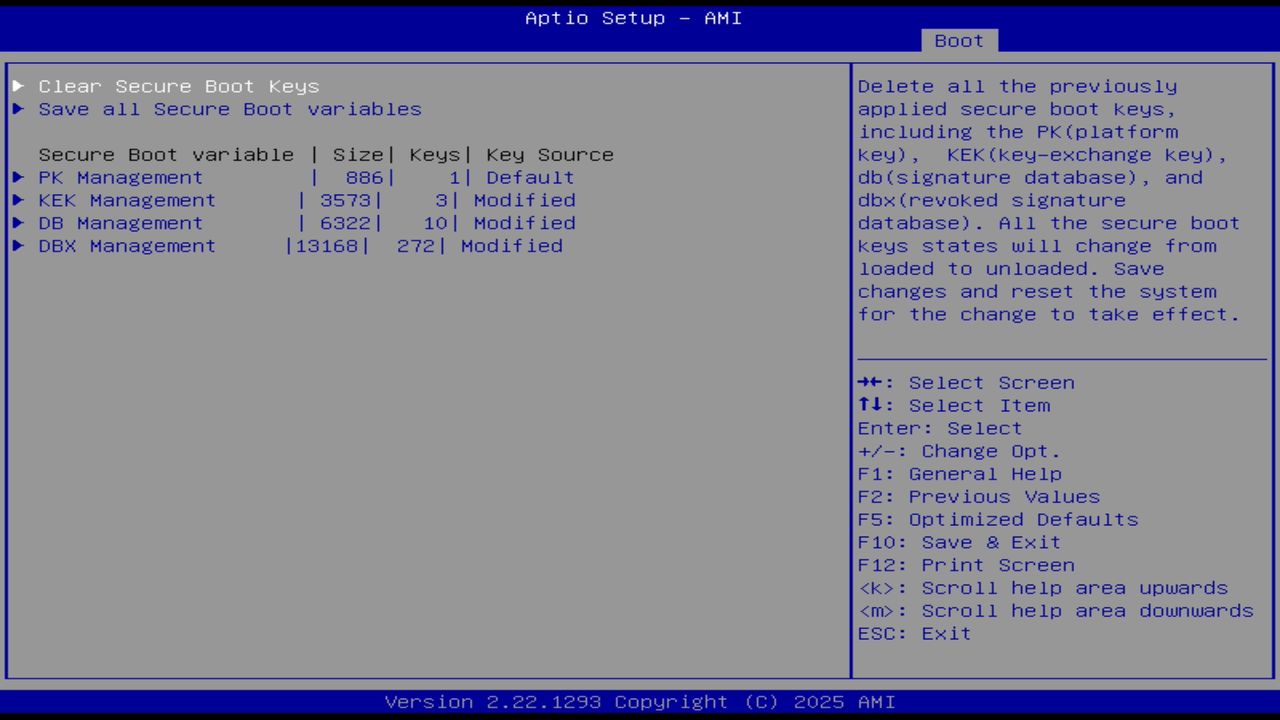
Task: Select the arrow beside Clear Secure Boot Keys
Action: coord(18,86)
